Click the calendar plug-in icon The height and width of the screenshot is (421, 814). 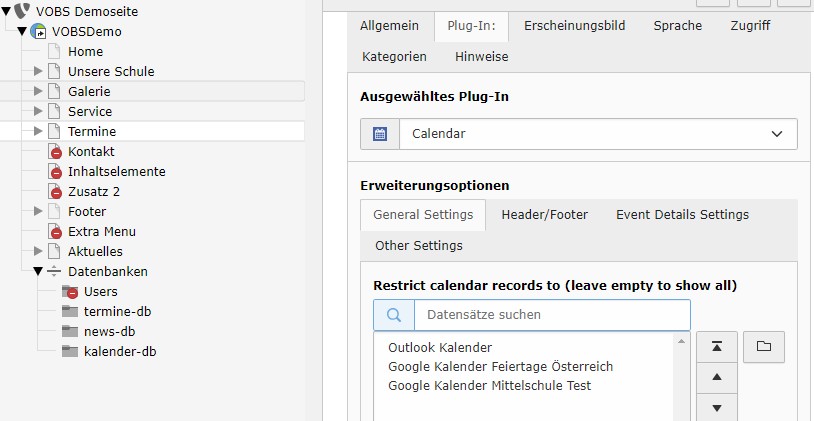click(380, 134)
